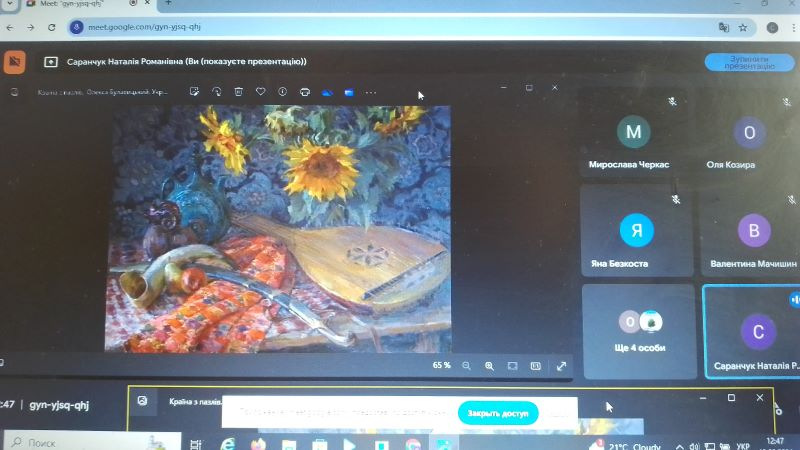Image resolution: width=800 pixels, height=450 pixels.
Task: Add the painting to favorites with heart
Action: 261,92
